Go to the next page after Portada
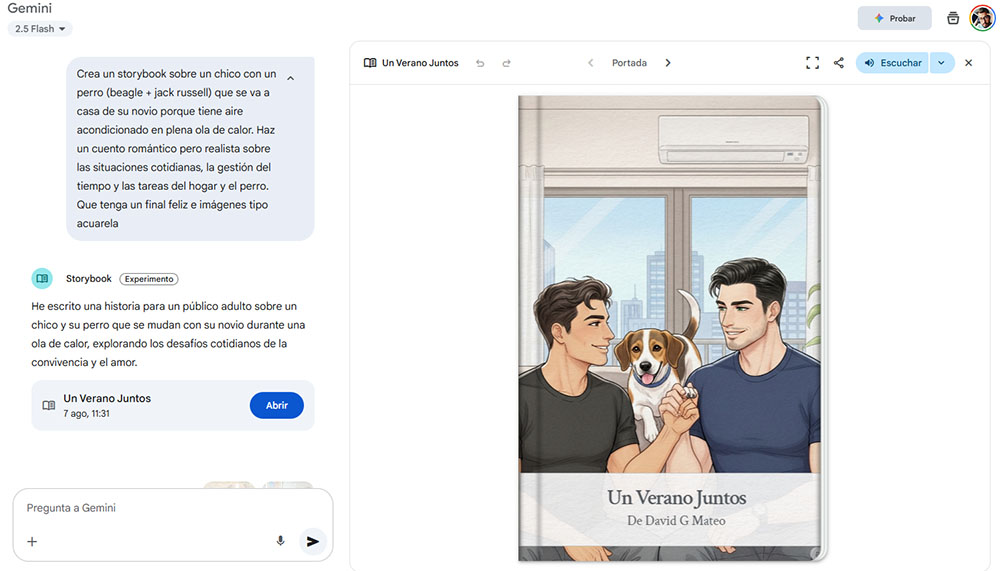The image size is (1000, 571). (668, 63)
